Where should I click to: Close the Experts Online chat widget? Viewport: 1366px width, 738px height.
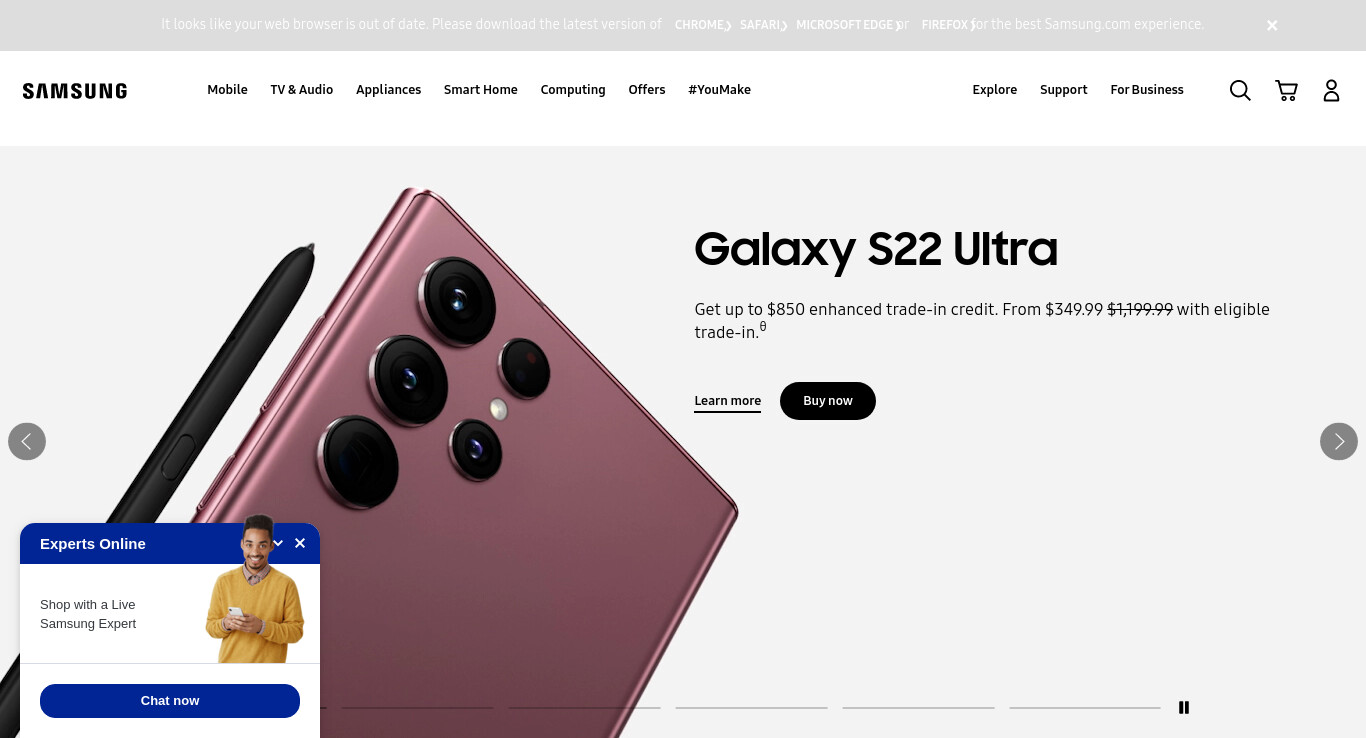(x=300, y=543)
